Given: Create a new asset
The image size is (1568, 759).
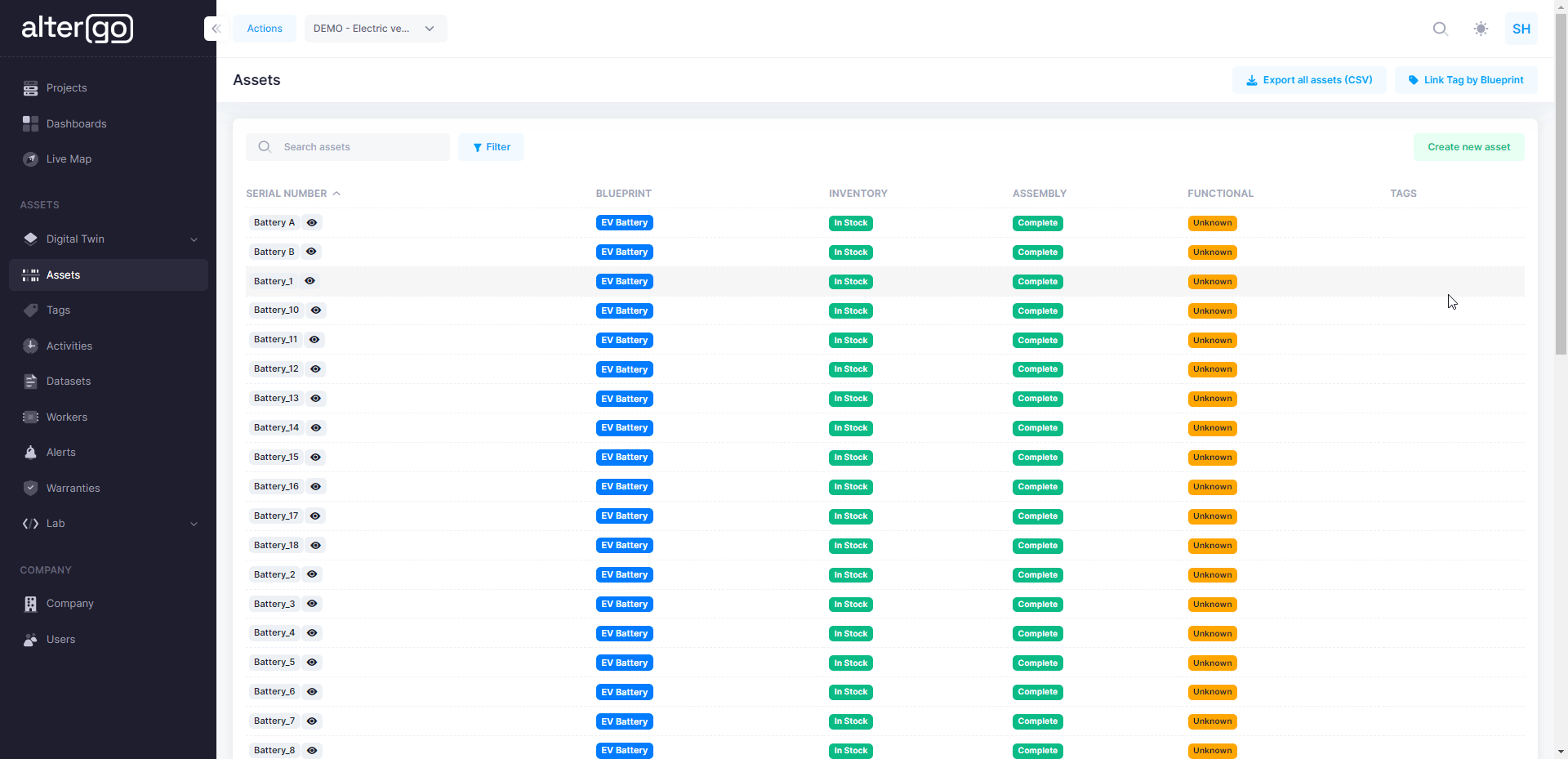Looking at the screenshot, I should [x=1468, y=147].
